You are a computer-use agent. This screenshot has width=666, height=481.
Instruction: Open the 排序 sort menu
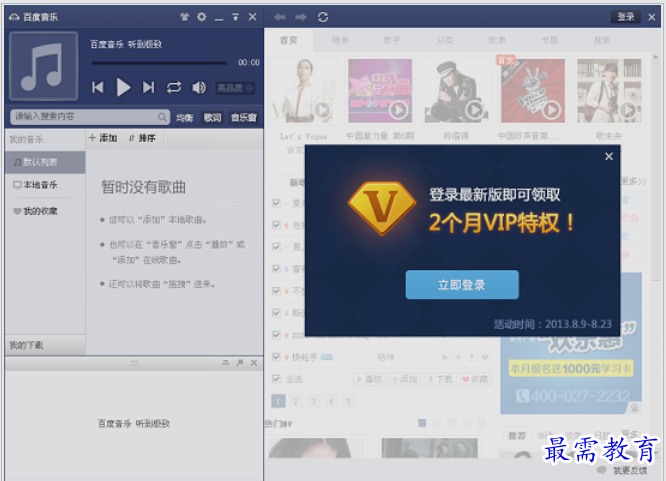(x=142, y=138)
